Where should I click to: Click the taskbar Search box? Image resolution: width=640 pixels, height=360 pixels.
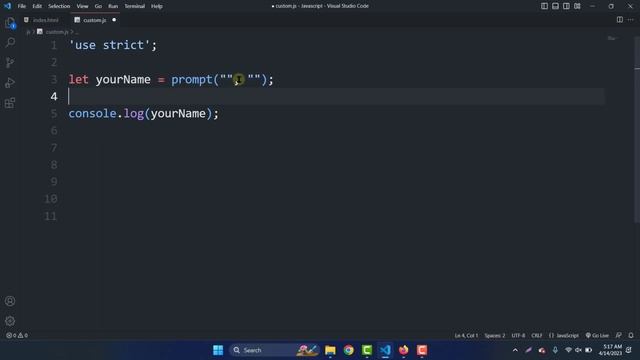coord(273,350)
